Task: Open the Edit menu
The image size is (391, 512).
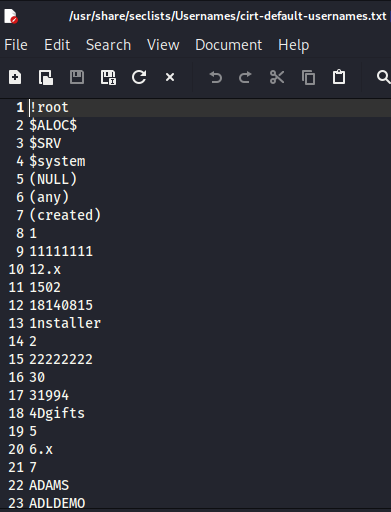Action: point(57,45)
